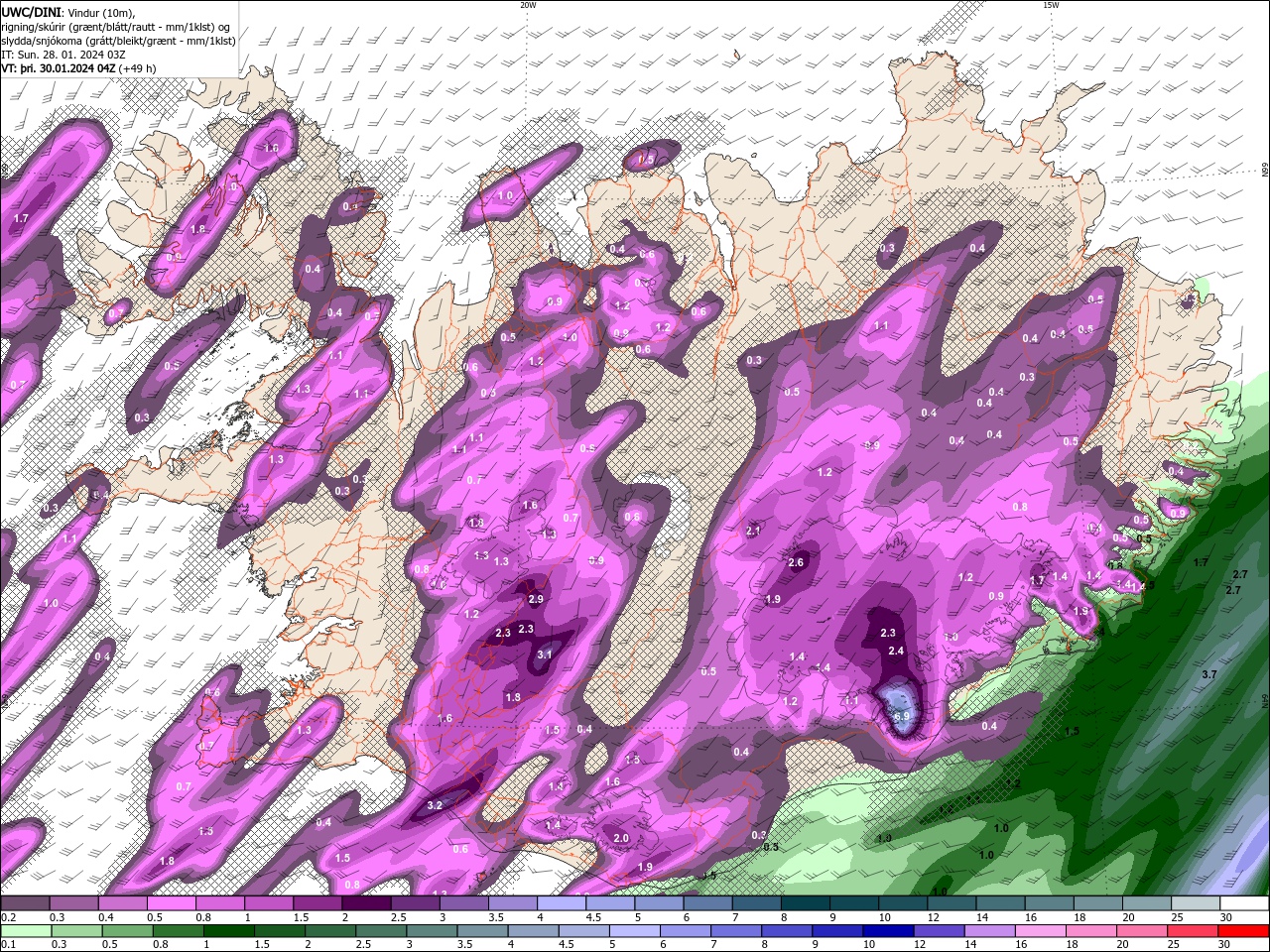Click the 3.2 value on the map
The height and width of the screenshot is (952, 1270).
click(x=435, y=805)
